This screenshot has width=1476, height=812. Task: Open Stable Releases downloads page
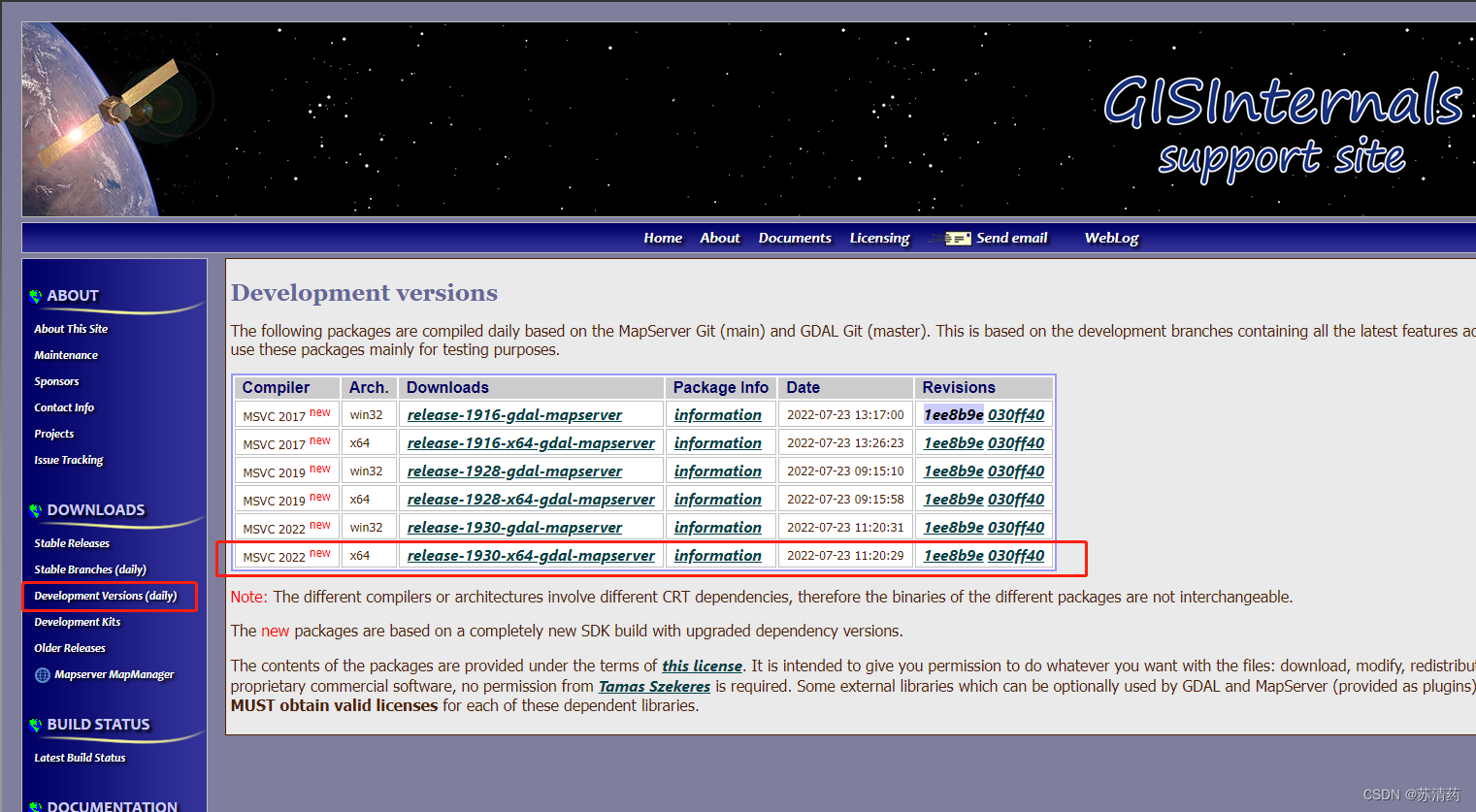click(x=72, y=543)
